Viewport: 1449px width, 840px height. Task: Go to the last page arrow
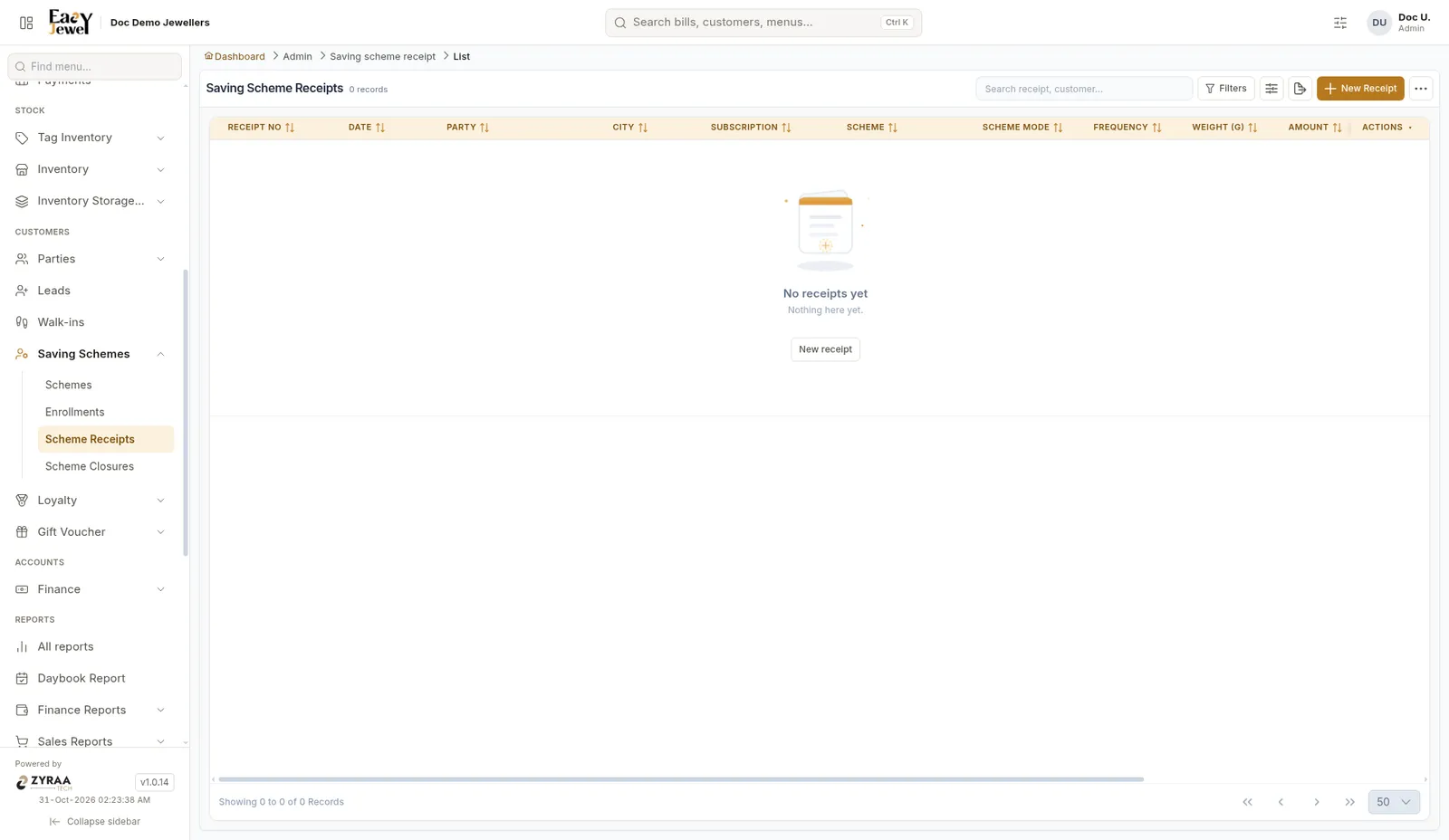tap(1350, 802)
